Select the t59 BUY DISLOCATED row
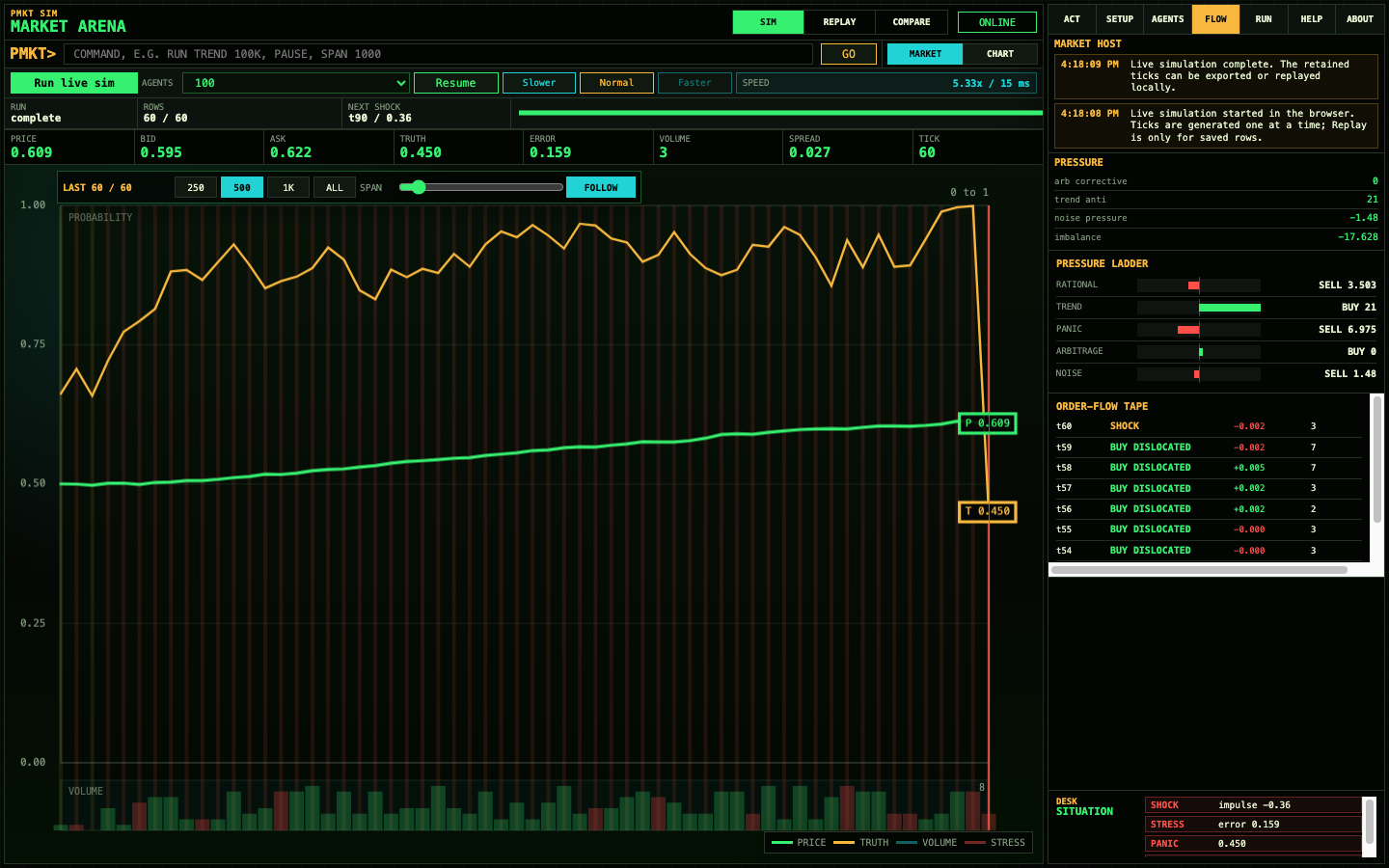Image resolution: width=1389 pixels, height=868 pixels. [x=1209, y=448]
